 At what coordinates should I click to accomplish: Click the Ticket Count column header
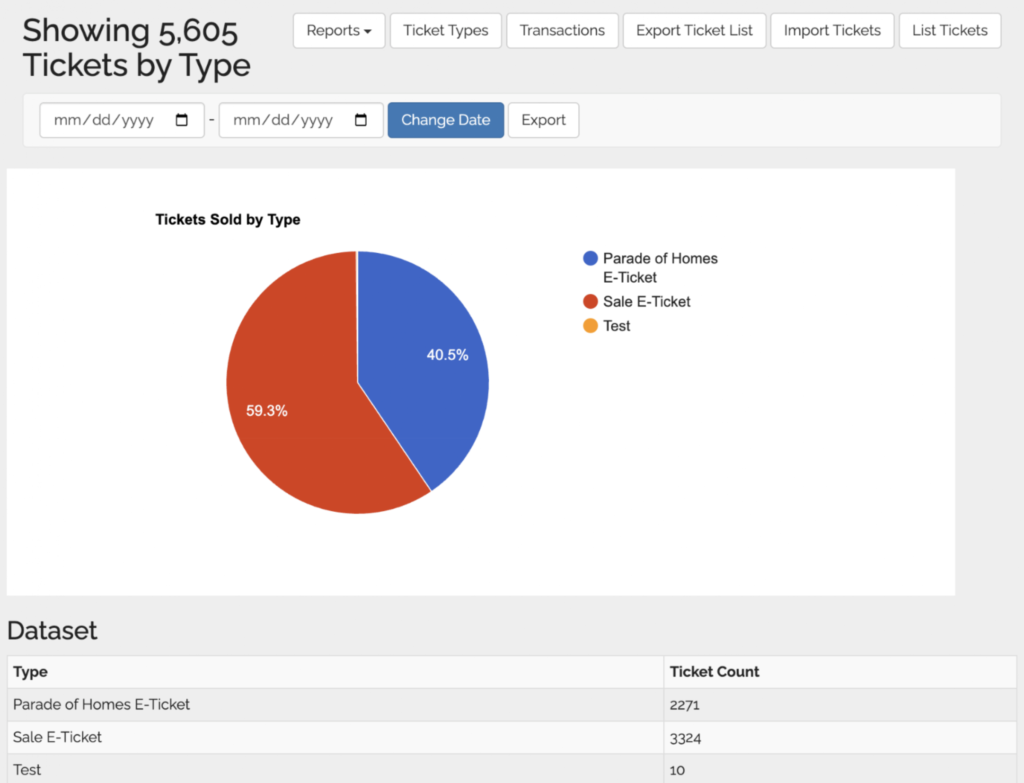click(x=714, y=672)
